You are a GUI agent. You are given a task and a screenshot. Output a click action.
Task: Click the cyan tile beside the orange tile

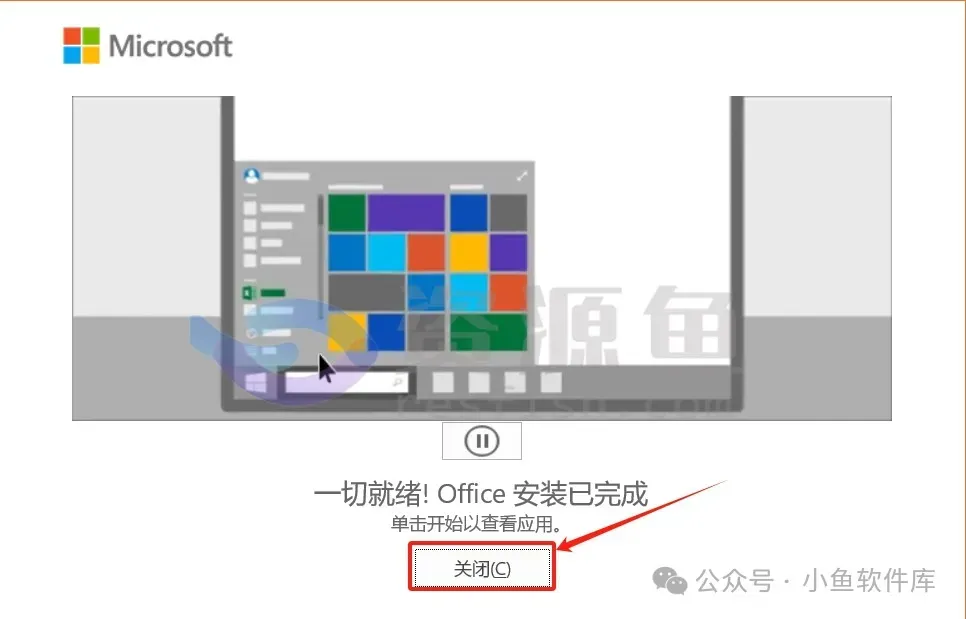386,253
